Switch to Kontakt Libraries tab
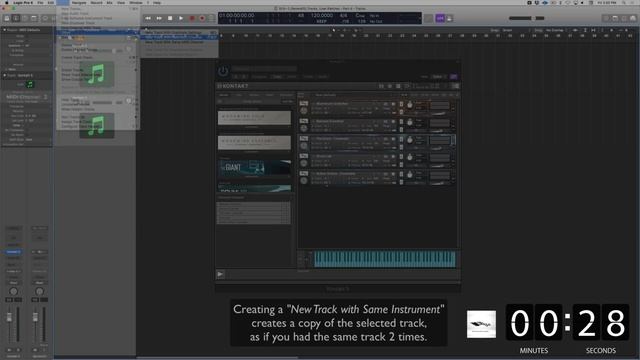Image resolution: width=640 pixels, height=360 pixels. (224, 95)
